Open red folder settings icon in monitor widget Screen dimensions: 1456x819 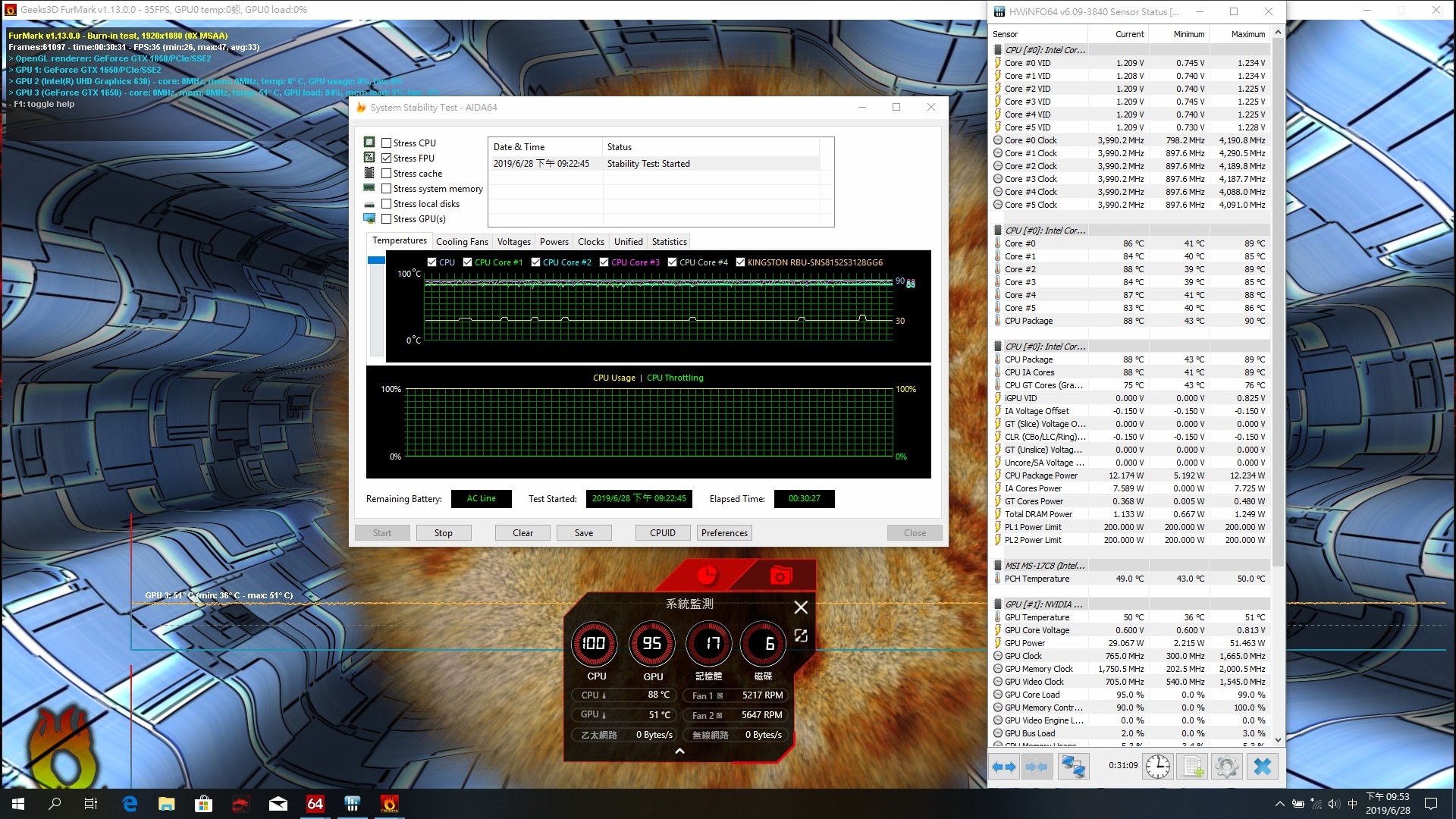coord(780,576)
